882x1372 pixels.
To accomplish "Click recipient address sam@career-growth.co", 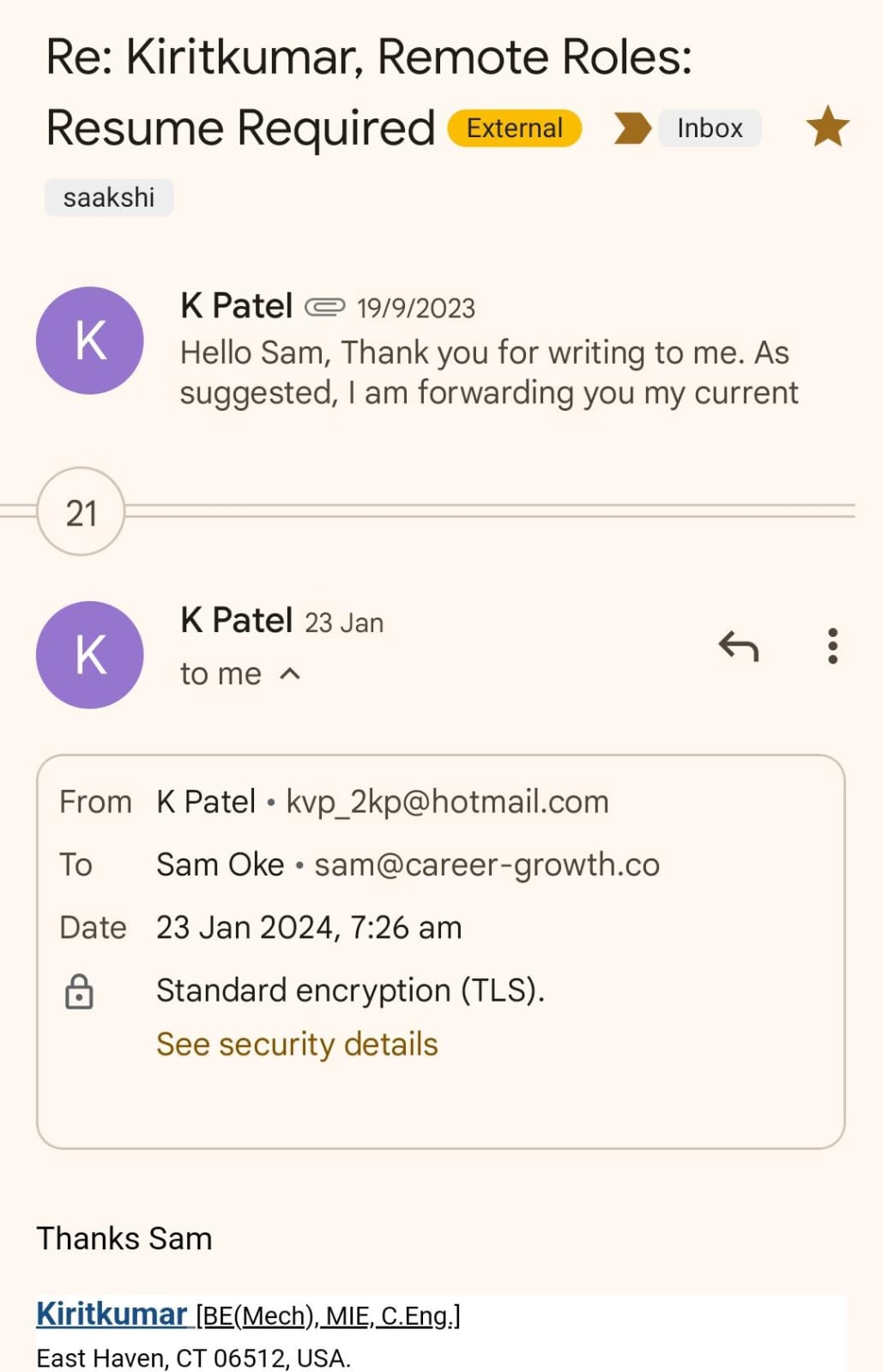I will 486,864.
